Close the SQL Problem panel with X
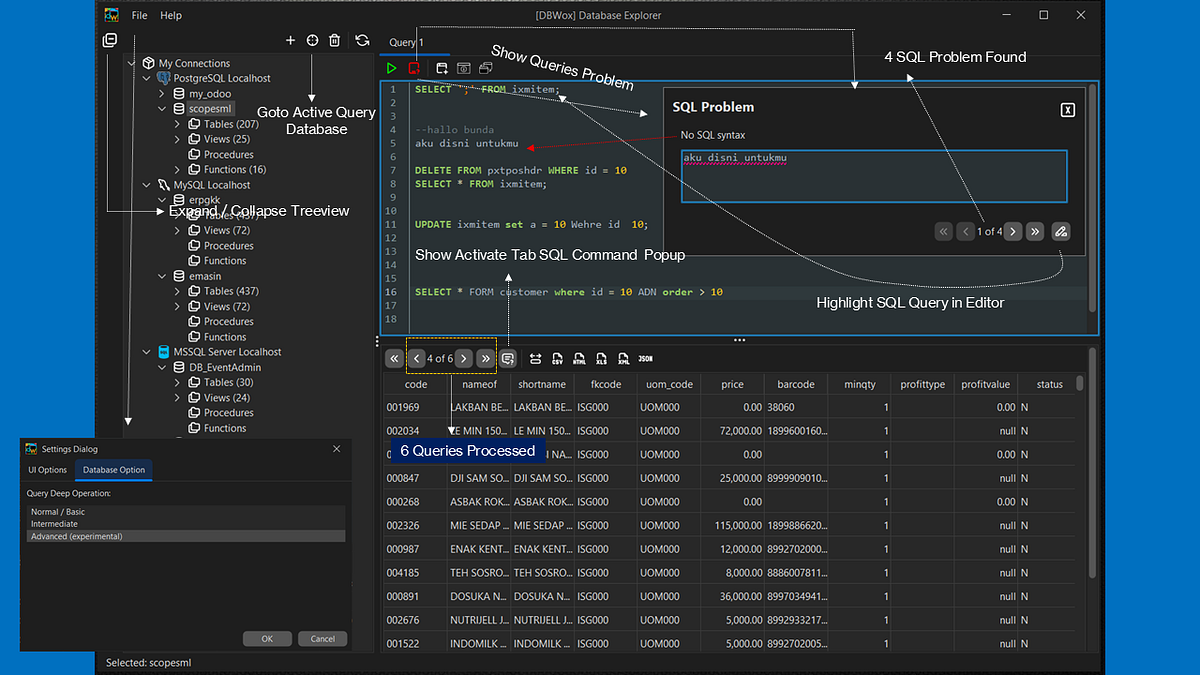Screen dimensions: 1200x675 tap(1067, 110)
